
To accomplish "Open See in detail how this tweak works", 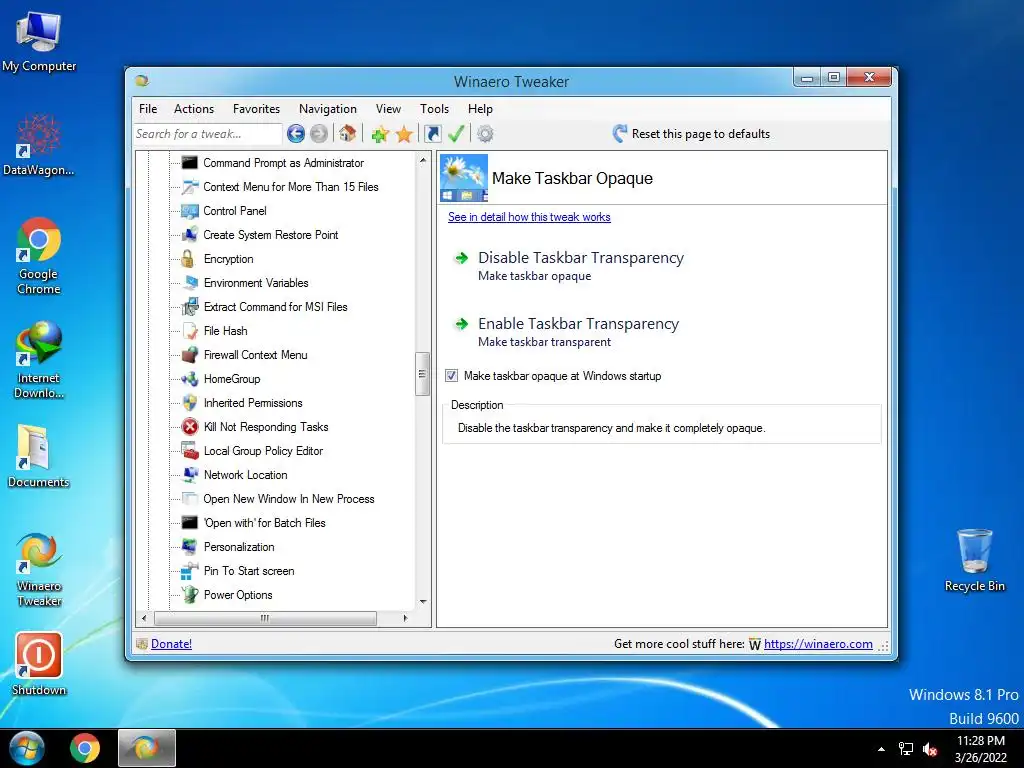I will 529,217.
